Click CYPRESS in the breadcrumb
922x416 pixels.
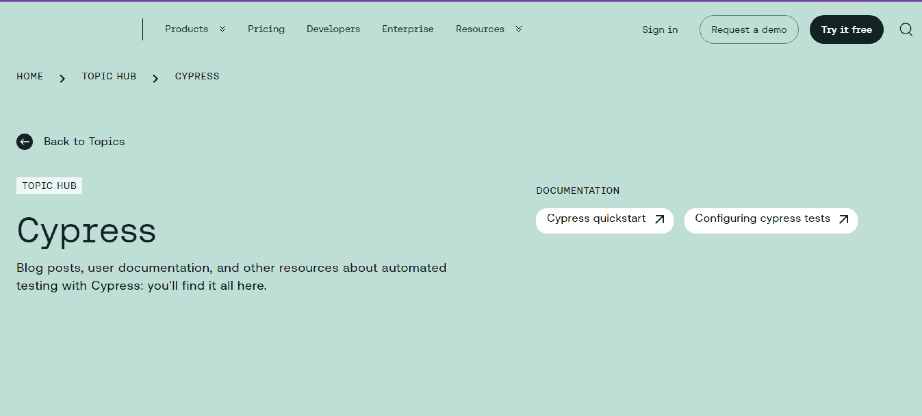coord(197,76)
